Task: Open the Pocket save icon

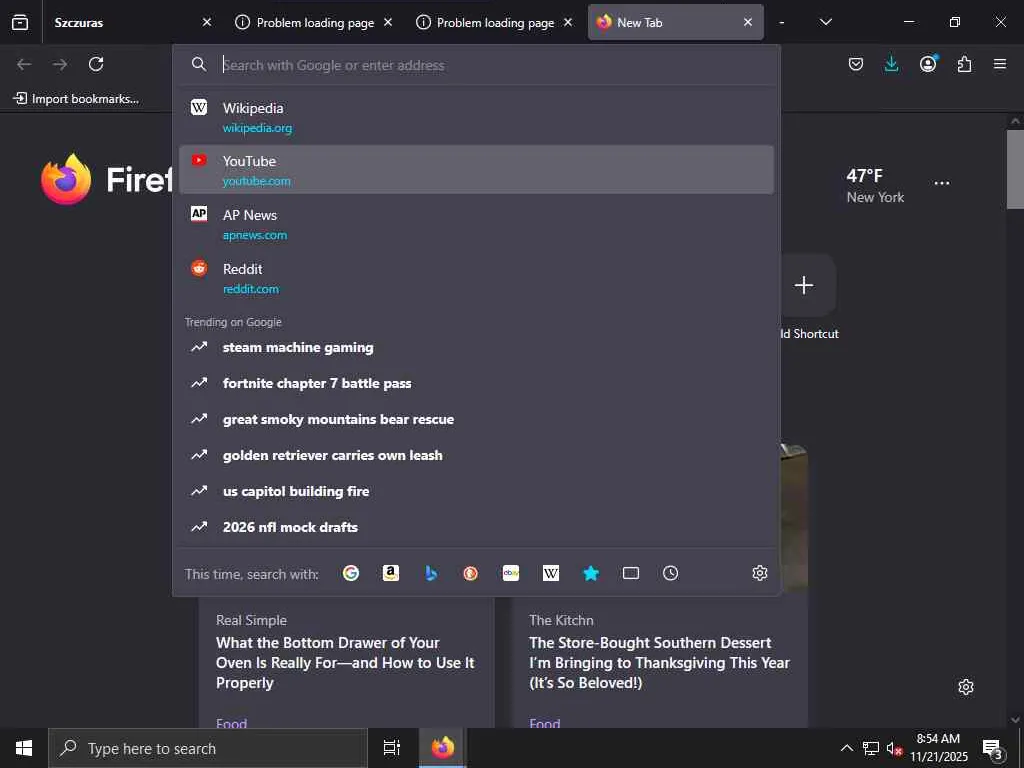Action: point(856,64)
